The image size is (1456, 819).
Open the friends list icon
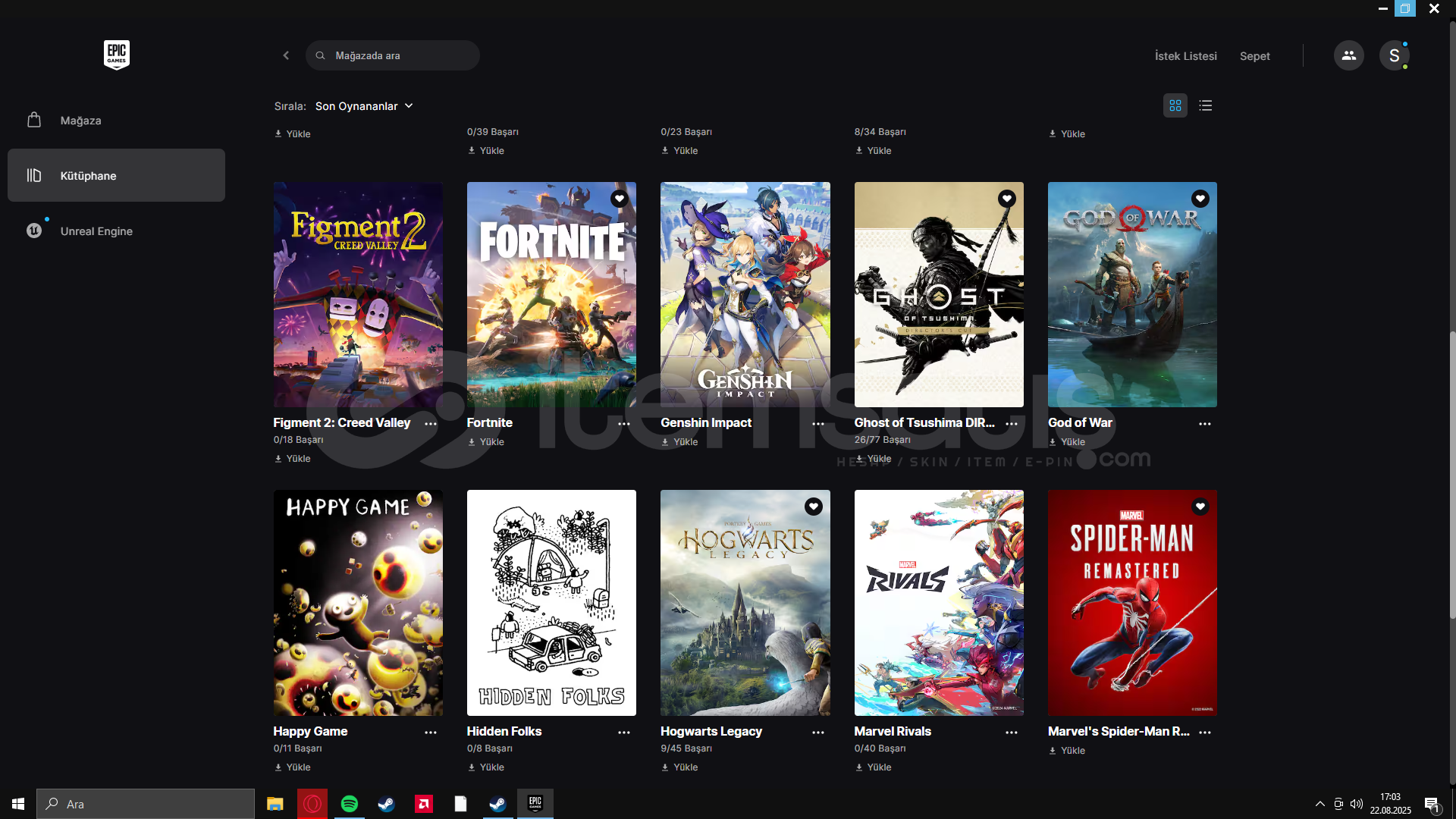1348,55
